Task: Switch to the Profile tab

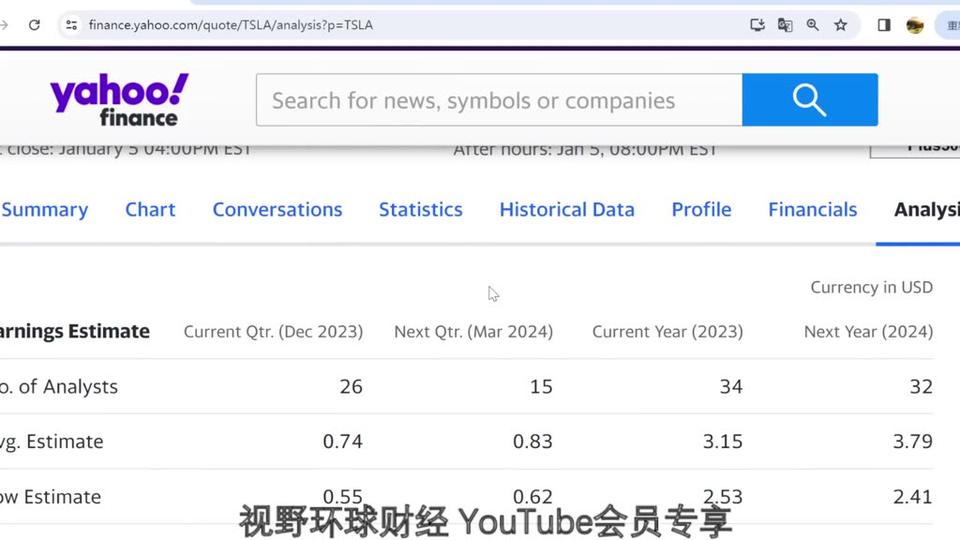Action: tap(702, 210)
